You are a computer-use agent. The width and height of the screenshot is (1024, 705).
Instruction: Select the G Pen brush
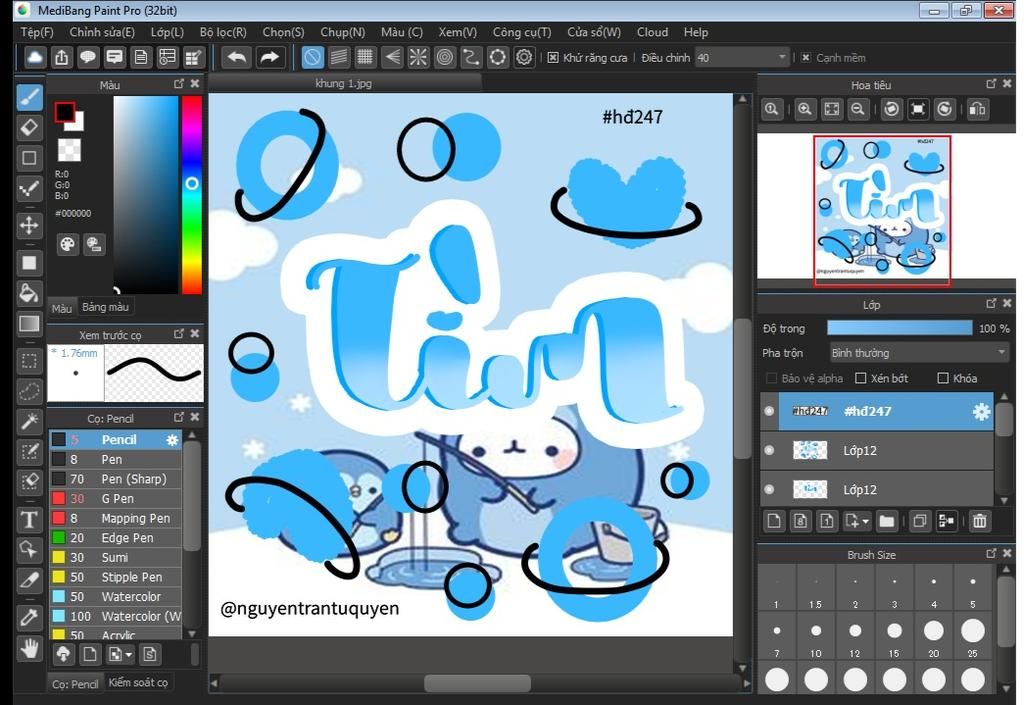(116, 499)
